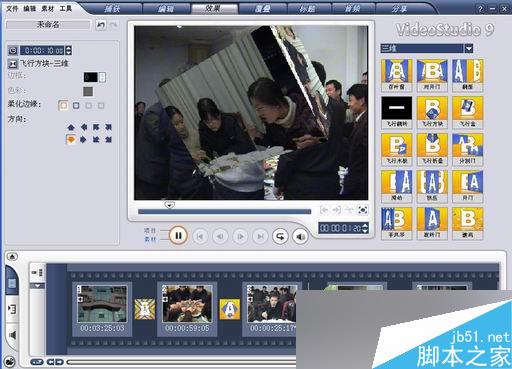Open the 编辑 menu in menu bar
The height and width of the screenshot is (369, 512).
click(30, 8)
